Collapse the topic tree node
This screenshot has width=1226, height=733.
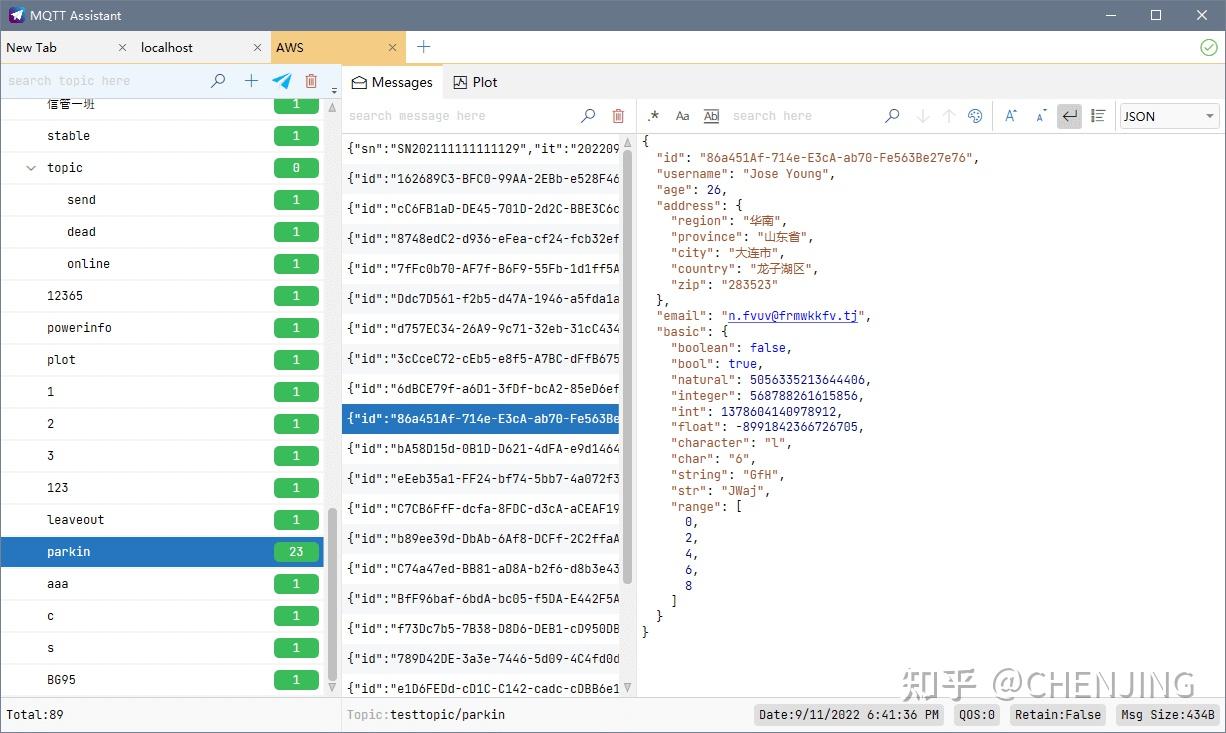click(x=29, y=167)
